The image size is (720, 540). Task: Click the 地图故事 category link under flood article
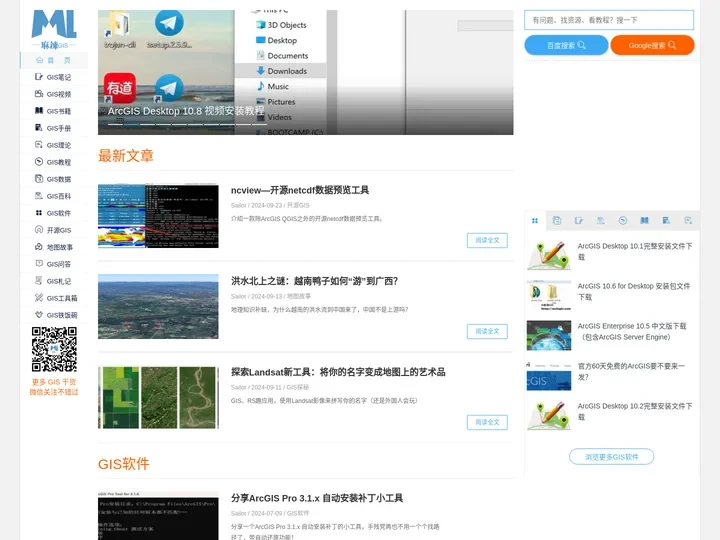click(x=299, y=296)
